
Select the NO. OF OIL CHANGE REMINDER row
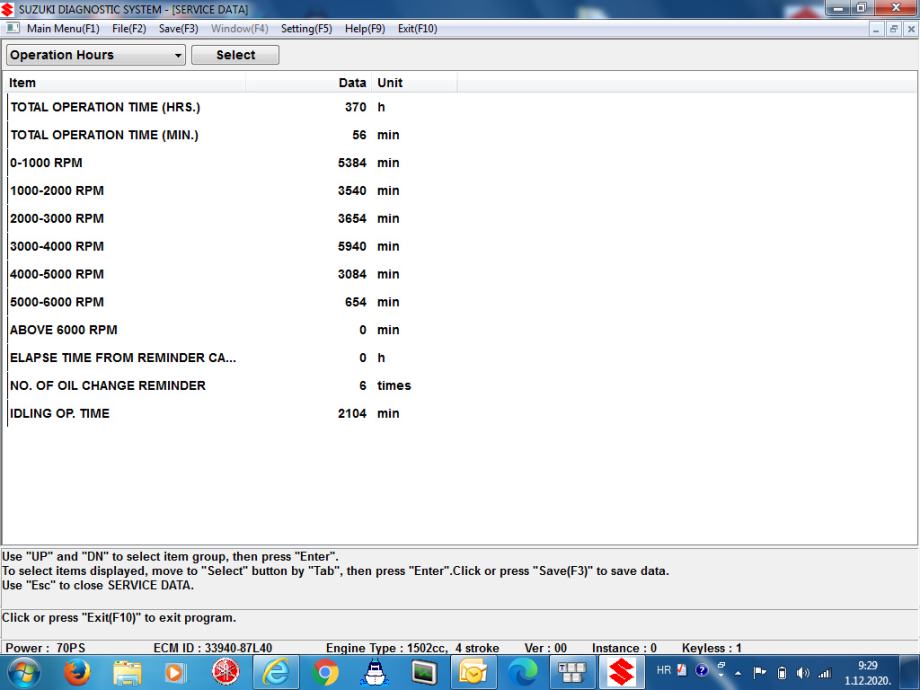click(232, 386)
